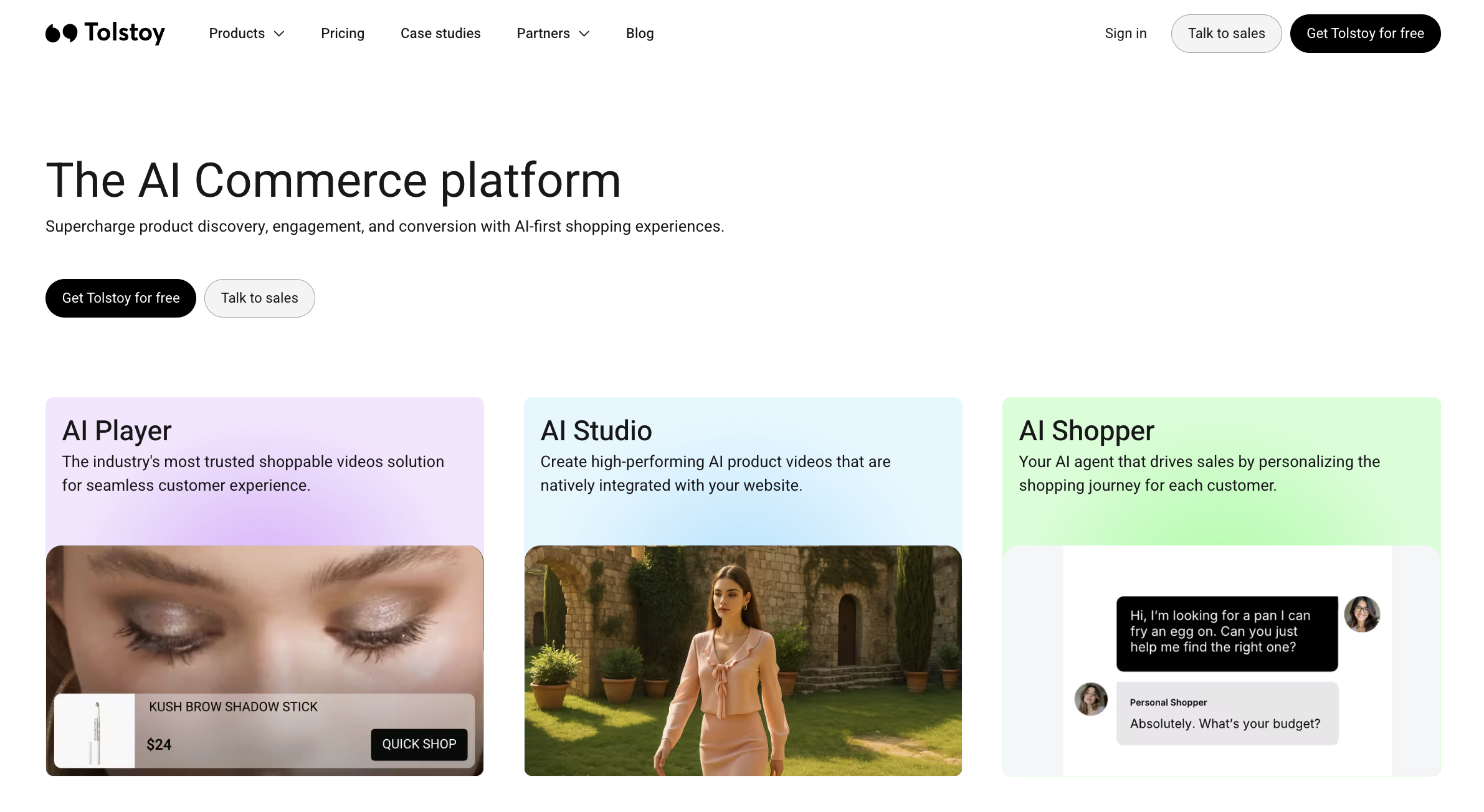The image size is (1484, 812).
Task: Open the AI Studio card heading
Action: click(x=596, y=431)
